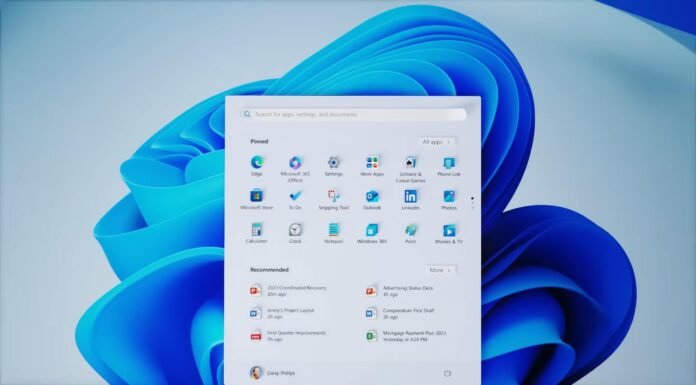
Task: Click the search box for apps and settings
Action: tap(354, 115)
